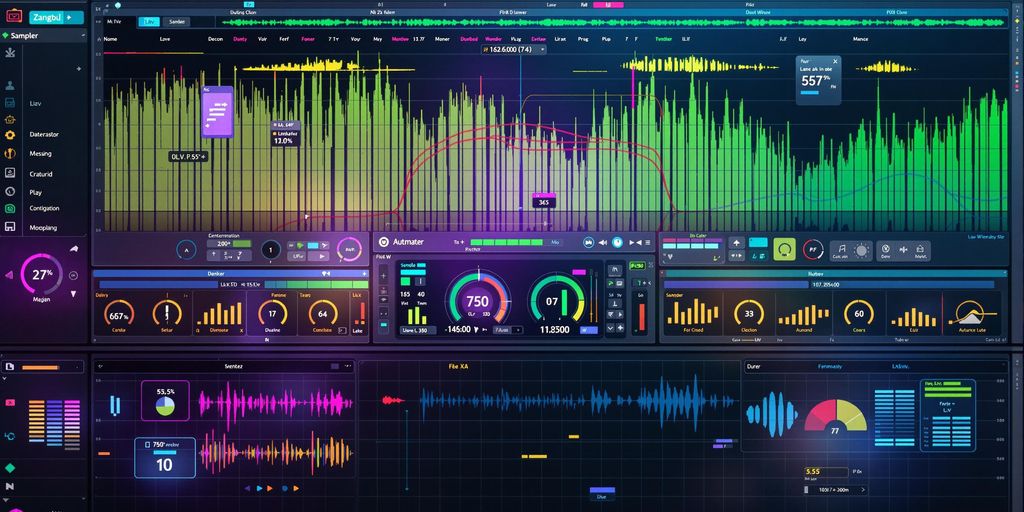Select the Mooplang sidebar label
The height and width of the screenshot is (512, 1024).
click(x=43, y=228)
